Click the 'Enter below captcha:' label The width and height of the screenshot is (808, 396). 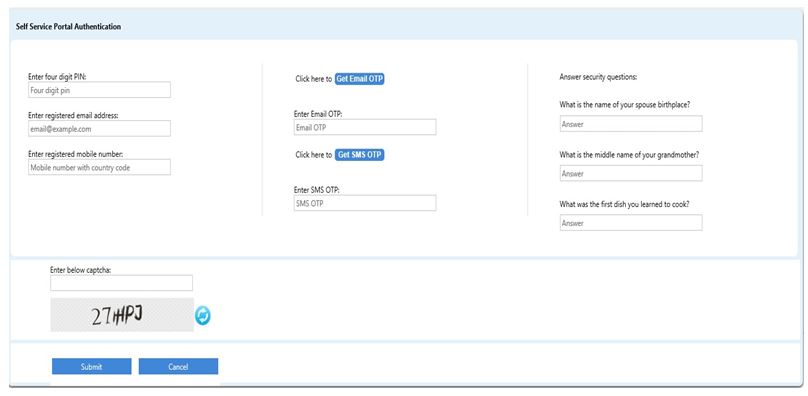click(80, 269)
